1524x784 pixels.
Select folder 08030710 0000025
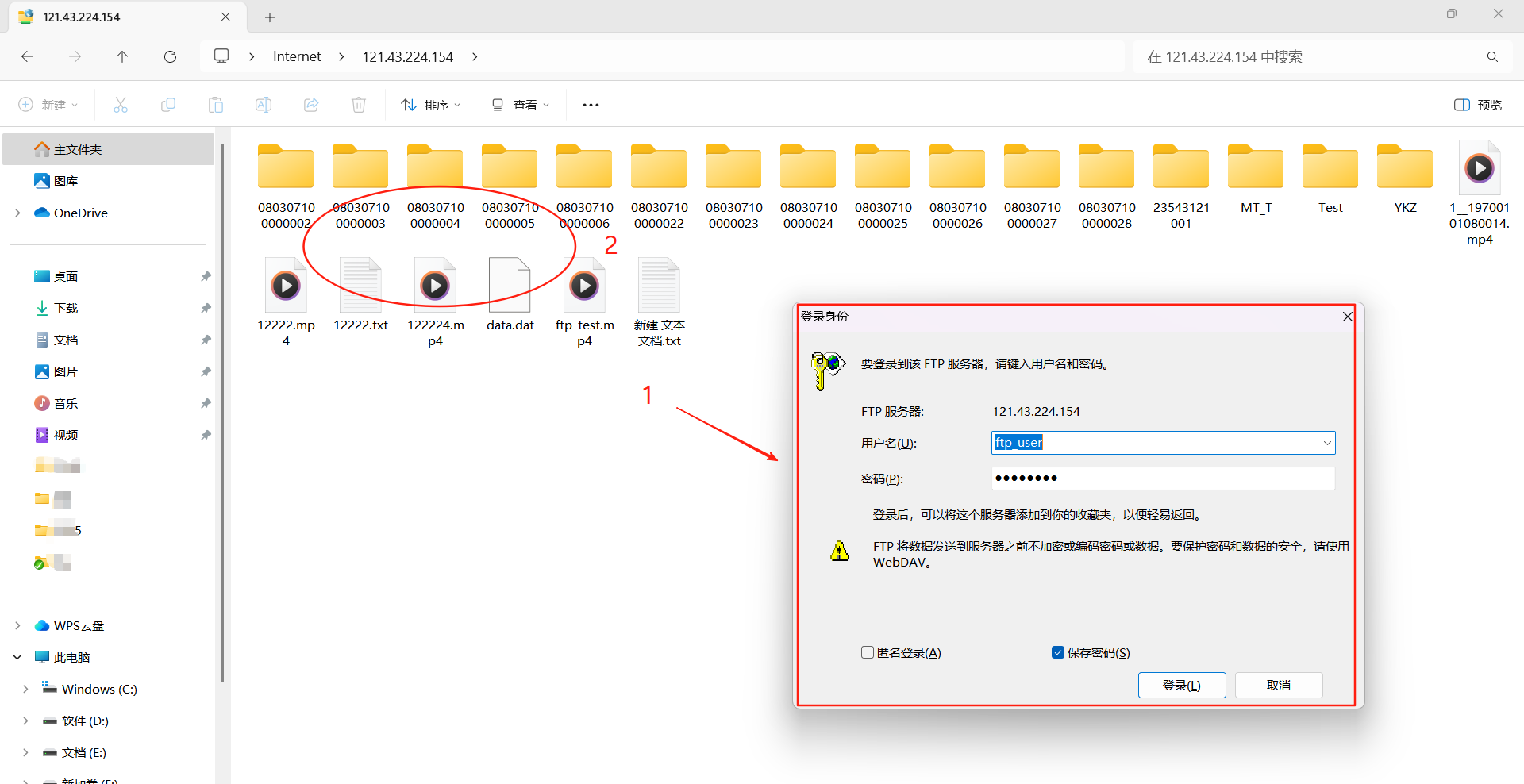pyautogui.click(x=883, y=187)
